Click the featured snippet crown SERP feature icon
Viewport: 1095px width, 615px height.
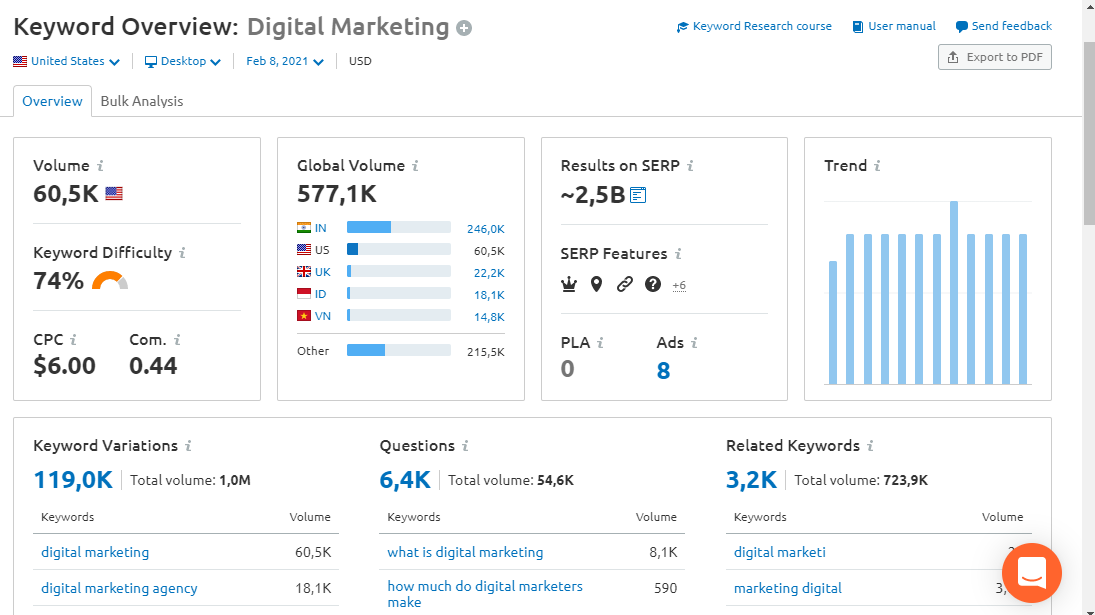click(568, 284)
